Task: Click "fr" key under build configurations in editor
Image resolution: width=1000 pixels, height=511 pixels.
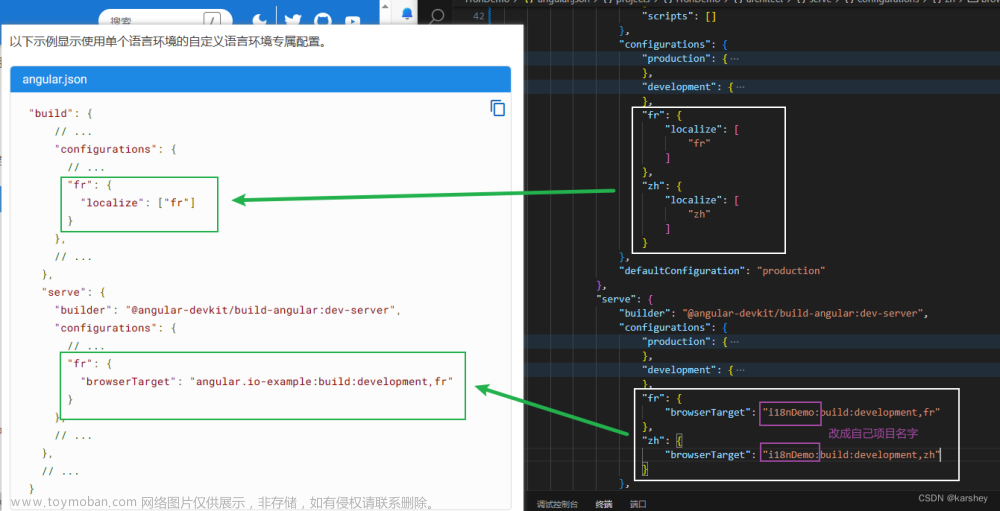Action: coord(654,115)
